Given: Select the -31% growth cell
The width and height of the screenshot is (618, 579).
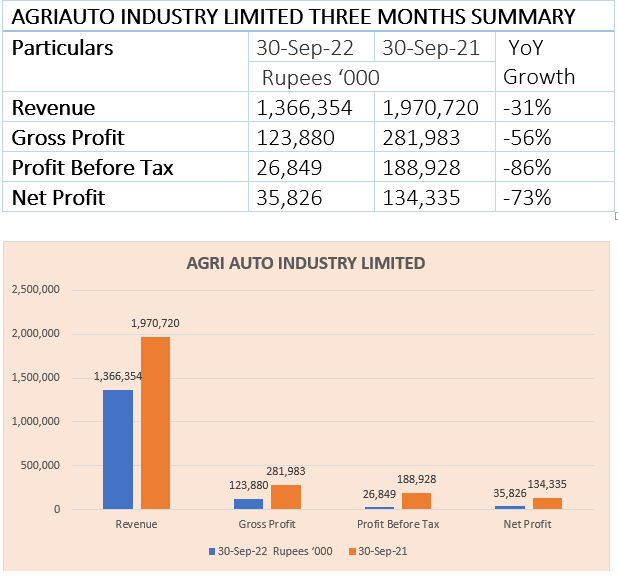Looking at the screenshot, I should click(555, 107).
